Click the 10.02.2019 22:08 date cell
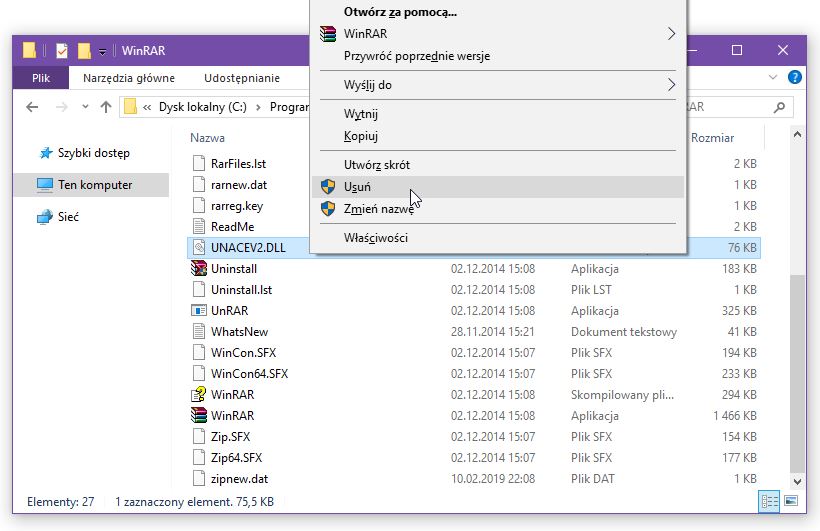820x531 pixels. tap(493, 479)
